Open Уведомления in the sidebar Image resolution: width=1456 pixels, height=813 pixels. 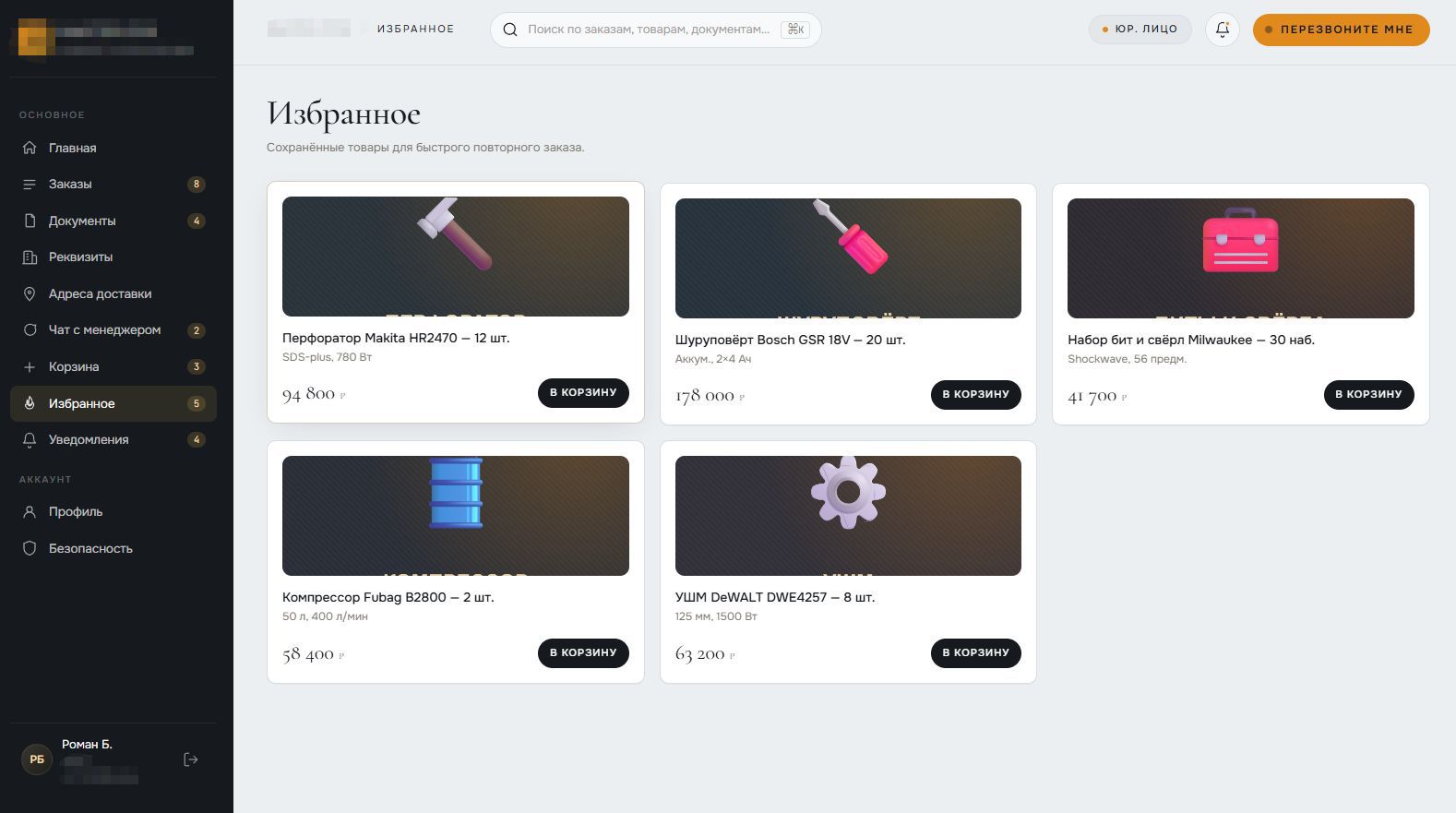113,440
